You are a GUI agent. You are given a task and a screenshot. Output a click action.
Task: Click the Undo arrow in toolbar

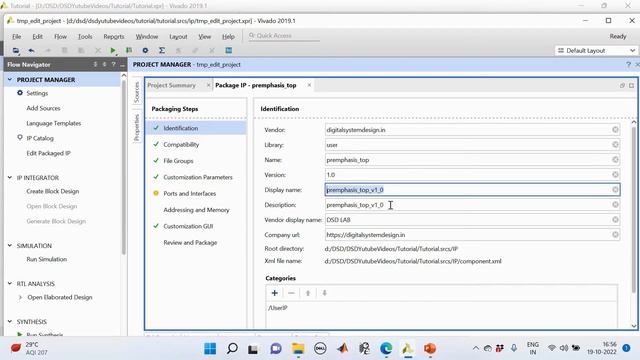pos(31,51)
